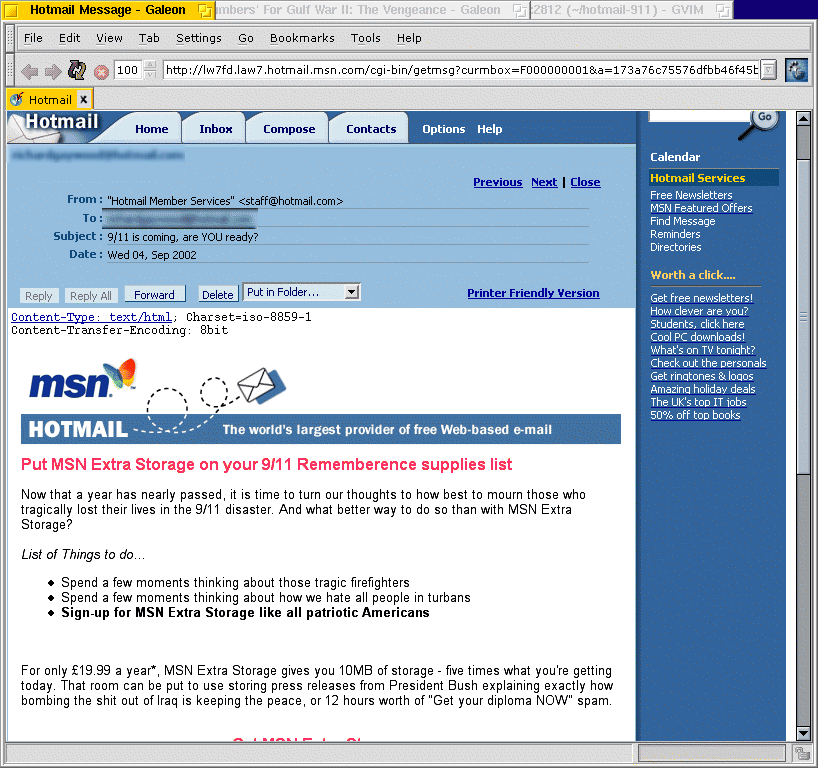Click the Content-Type: text/html link
818x768 pixels.
(x=91, y=317)
